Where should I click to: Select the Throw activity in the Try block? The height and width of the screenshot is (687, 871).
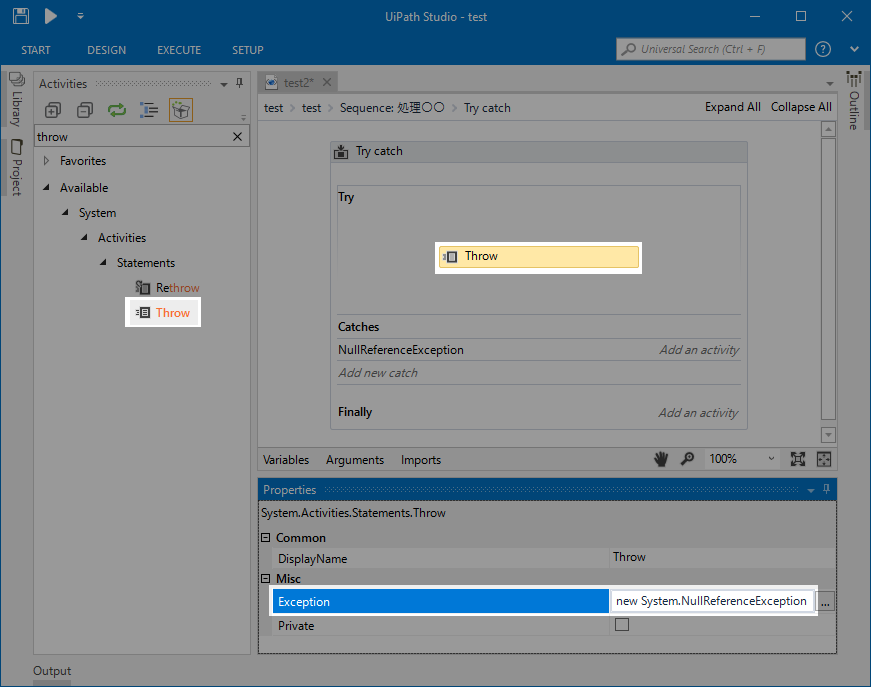(539, 257)
